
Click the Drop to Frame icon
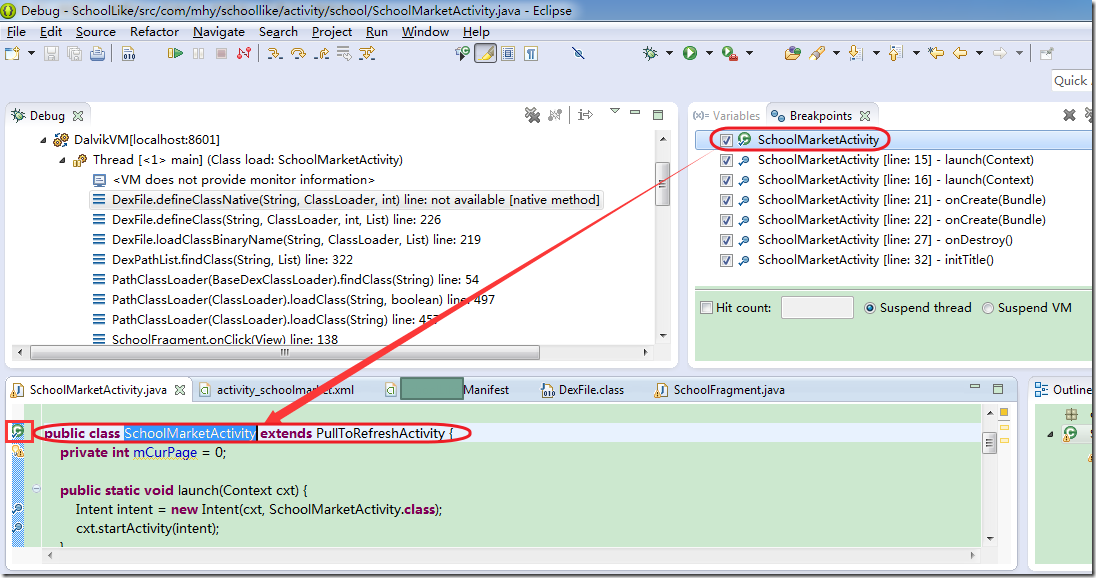pyautogui.click(x=344, y=53)
